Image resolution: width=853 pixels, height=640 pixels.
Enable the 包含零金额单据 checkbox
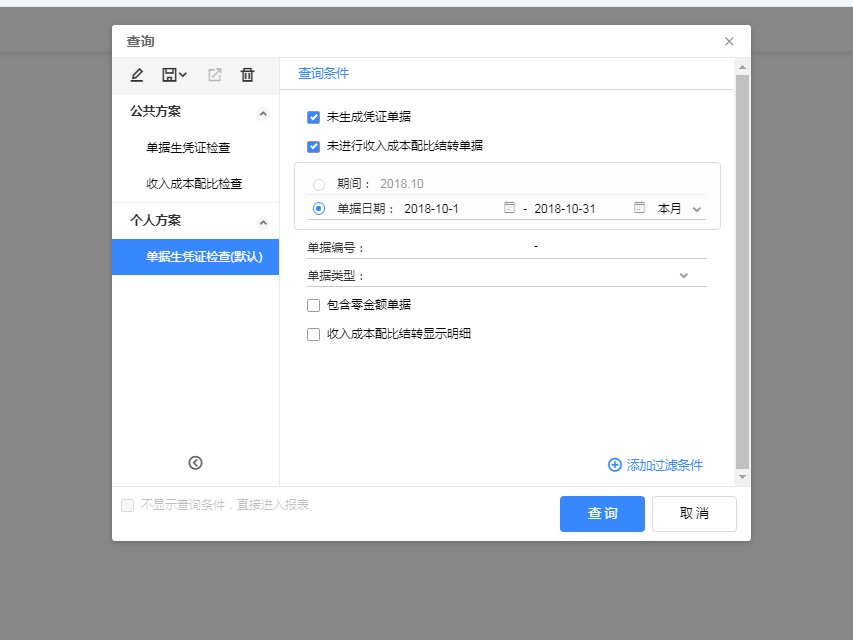313,305
